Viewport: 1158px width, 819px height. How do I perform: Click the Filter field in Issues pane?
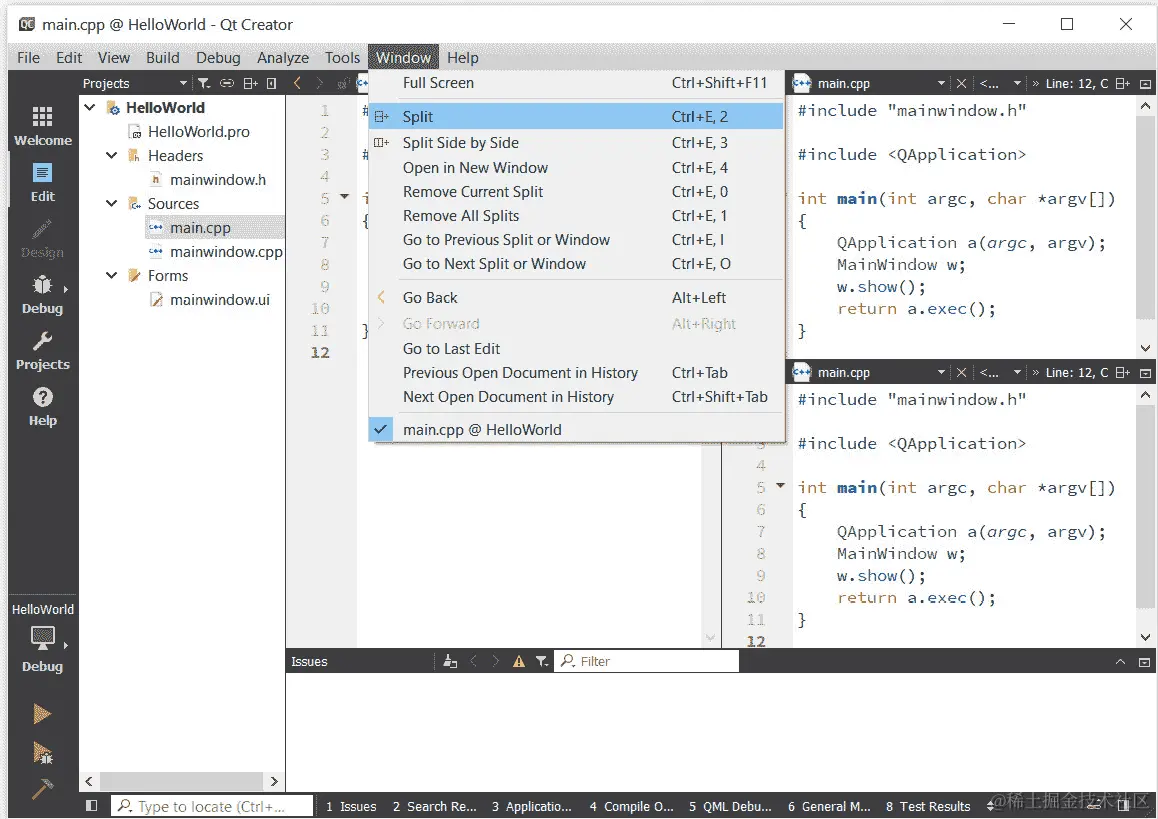(x=647, y=661)
